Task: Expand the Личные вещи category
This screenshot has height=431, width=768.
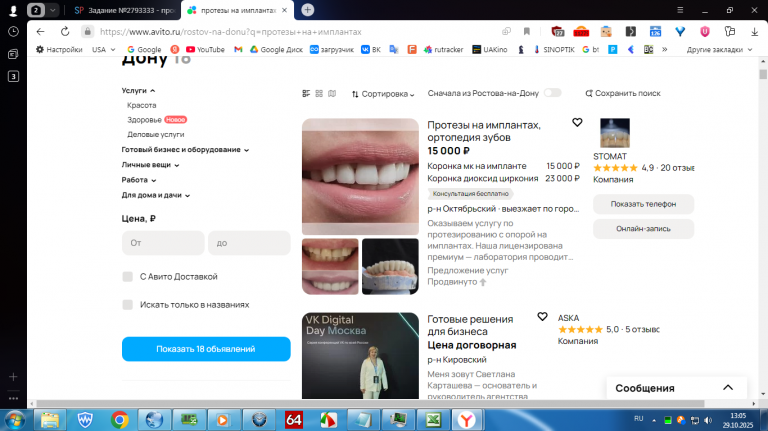Action: click(150, 165)
